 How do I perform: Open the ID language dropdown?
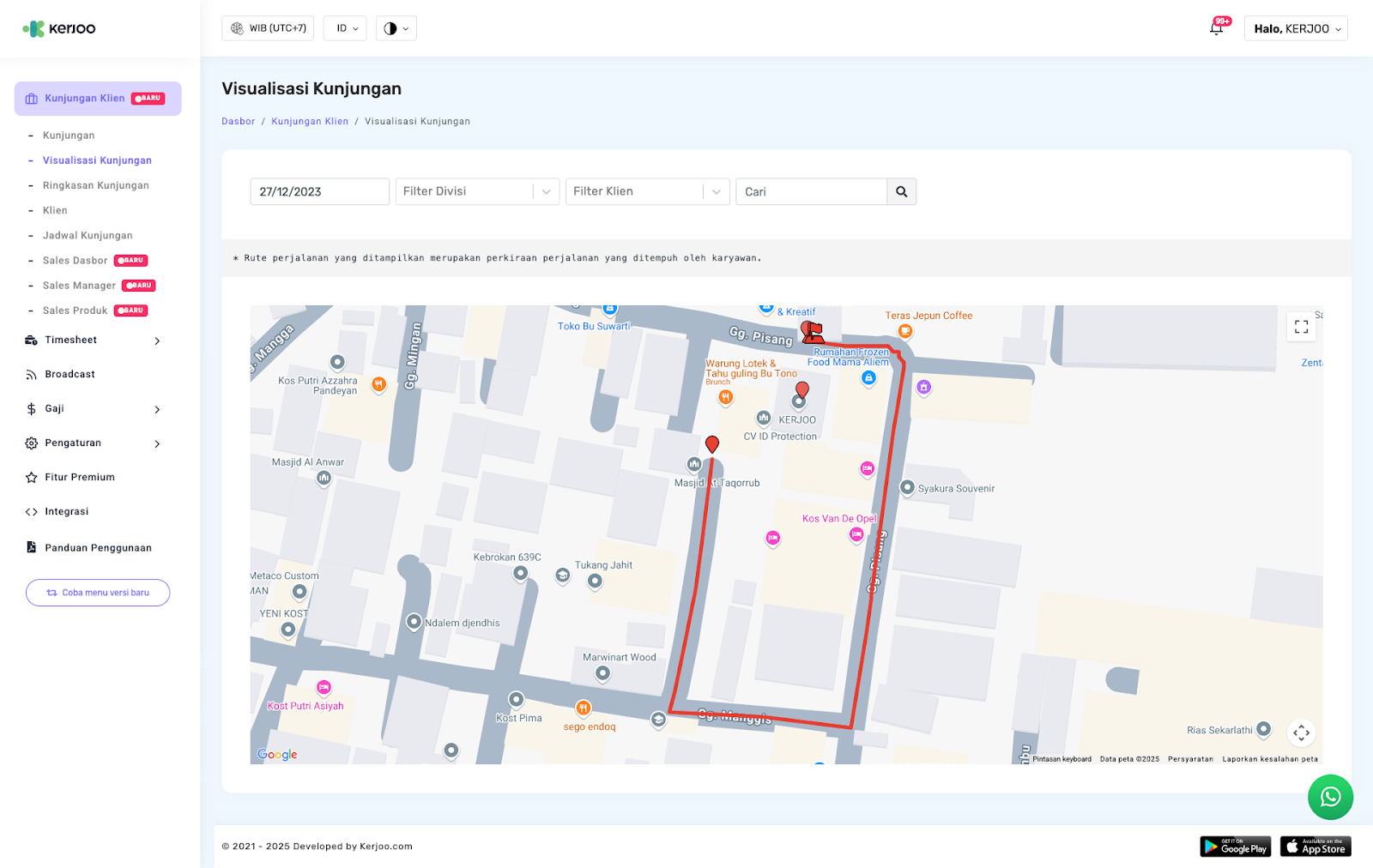click(x=346, y=28)
